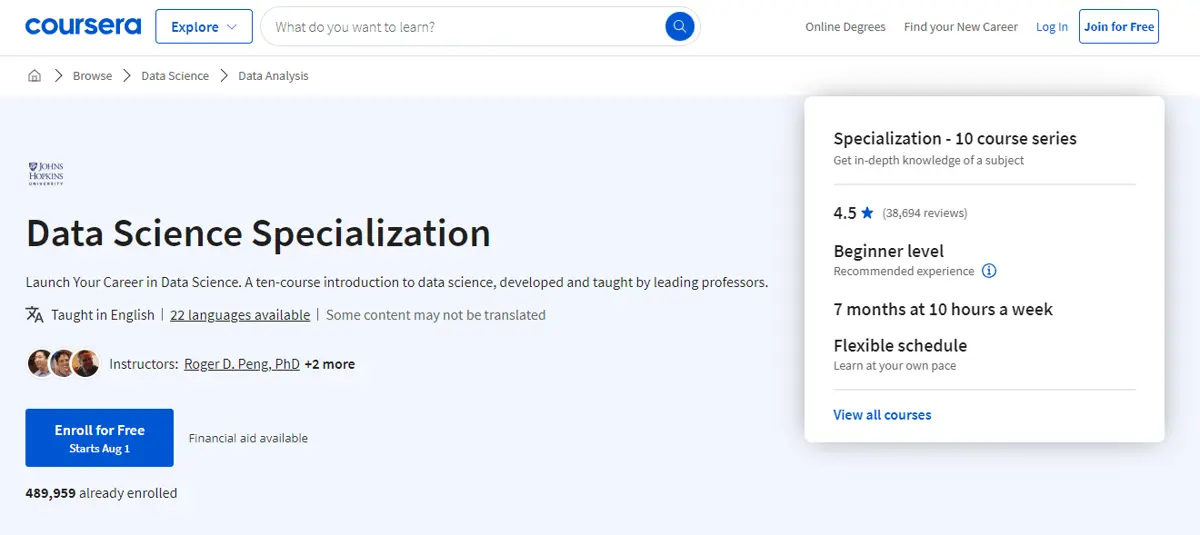Open the Data Science breadcrumb
The image size is (1200, 535).
click(x=175, y=76)
